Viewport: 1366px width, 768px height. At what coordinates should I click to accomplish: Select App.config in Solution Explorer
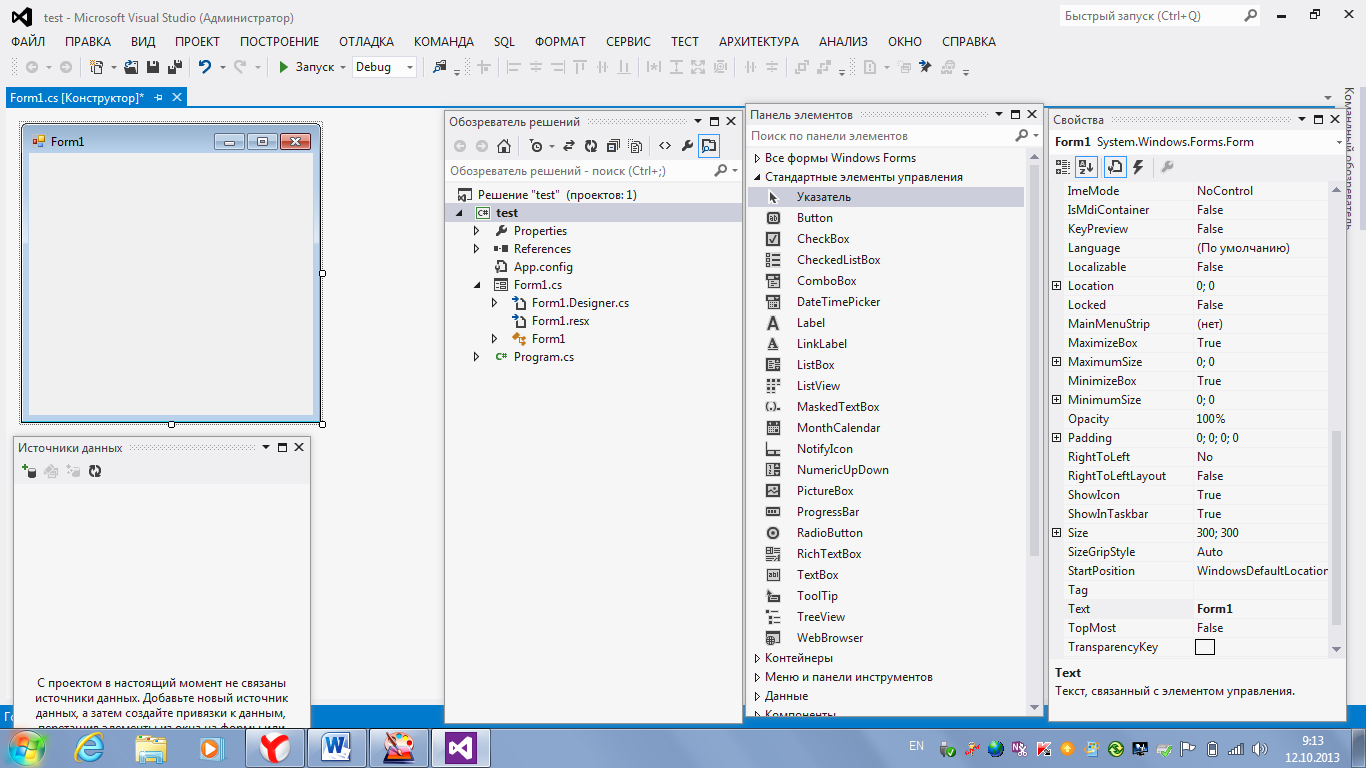[543, 267]
